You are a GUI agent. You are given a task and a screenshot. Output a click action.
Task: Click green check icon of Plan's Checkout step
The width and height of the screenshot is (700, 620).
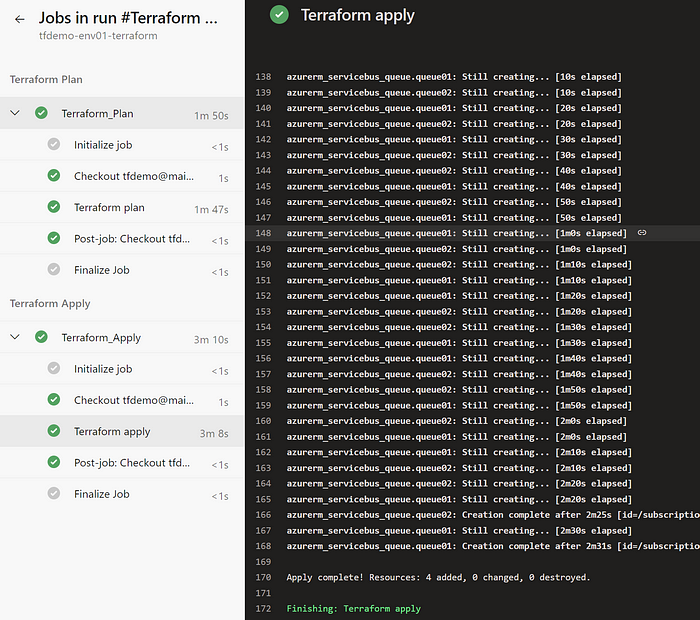click(54, 175)
